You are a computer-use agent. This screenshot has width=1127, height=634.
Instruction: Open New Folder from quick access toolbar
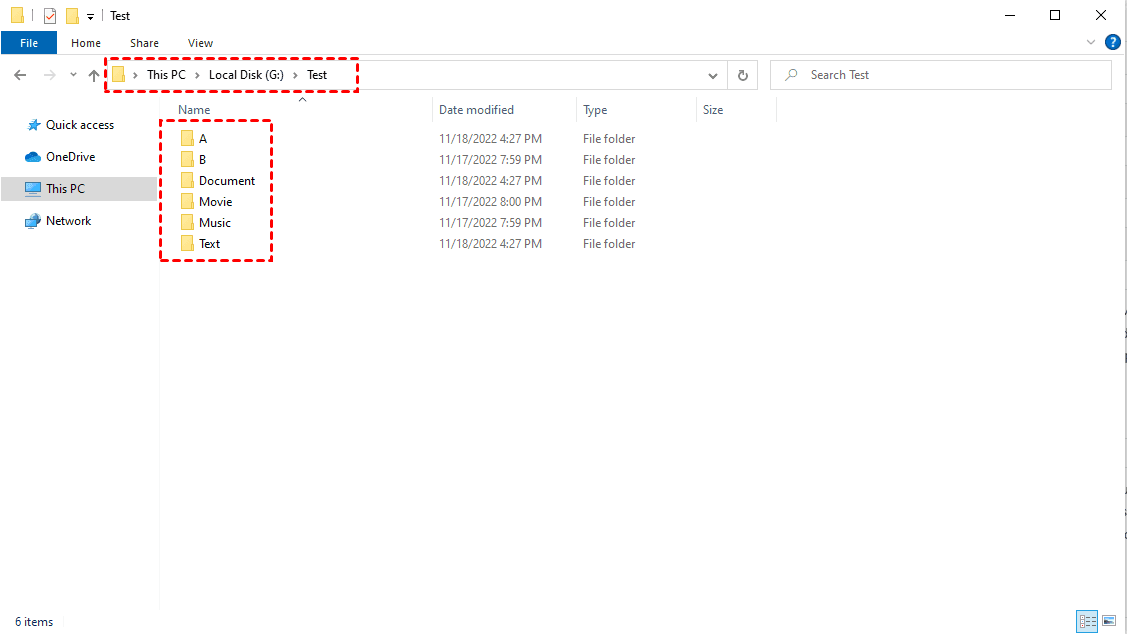click(x=72, y=15)
